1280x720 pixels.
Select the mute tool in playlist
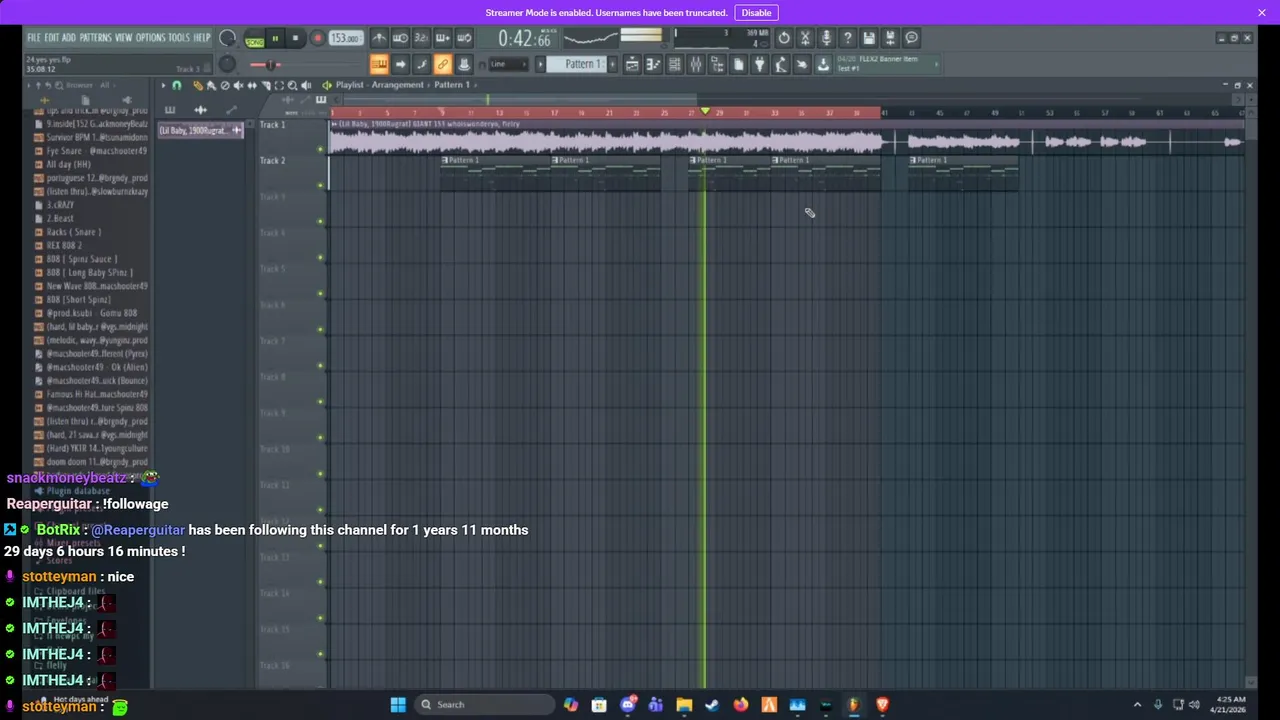[x=238, y=85]
